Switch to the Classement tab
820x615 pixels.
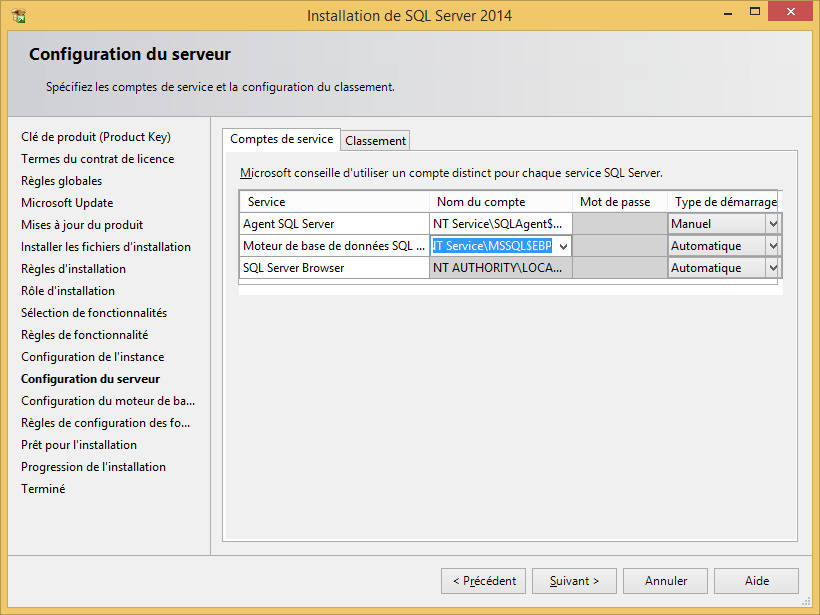375,141
